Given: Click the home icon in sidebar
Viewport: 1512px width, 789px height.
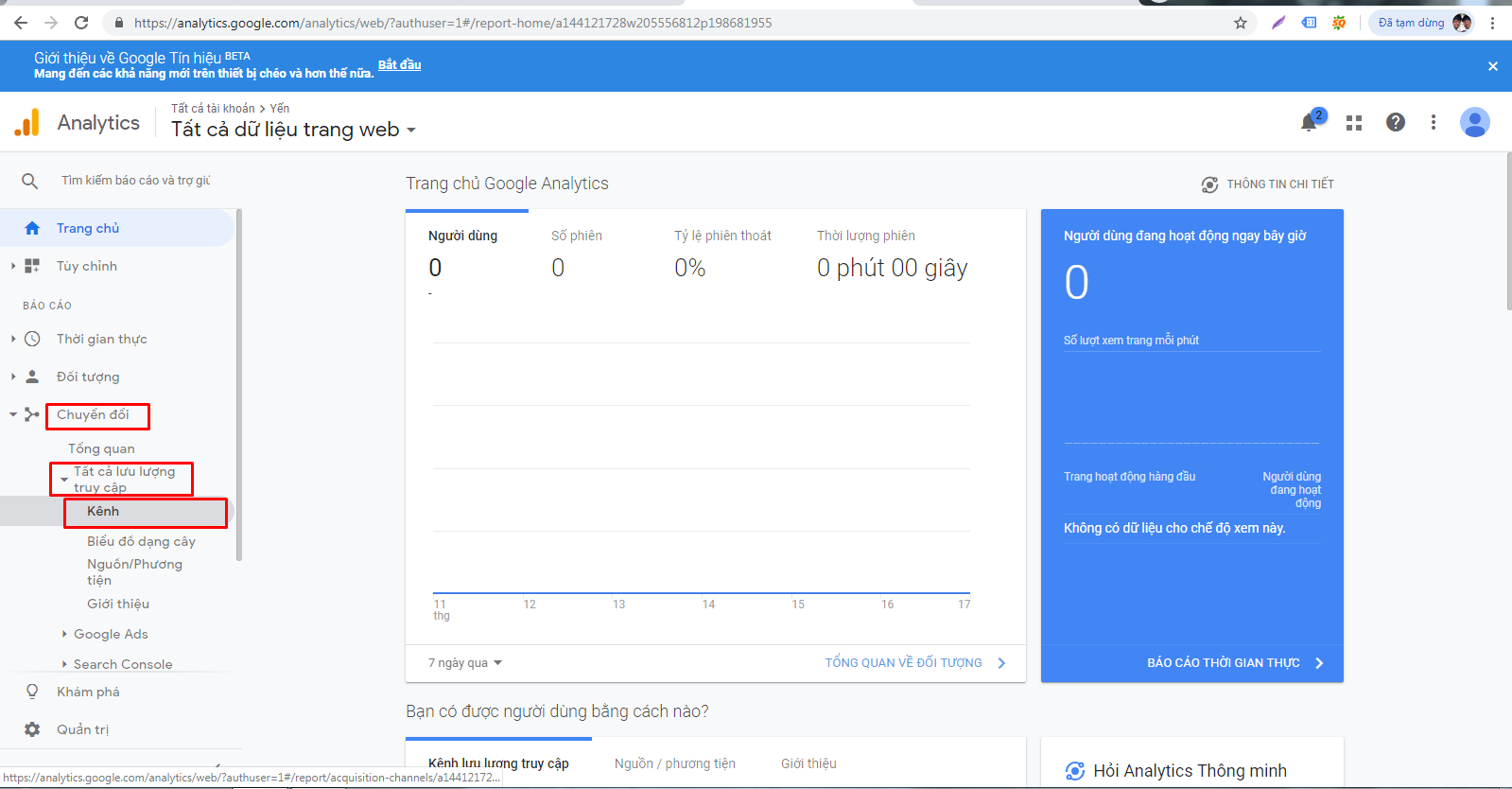Looking at the screenshot, I should click(32, 228).
